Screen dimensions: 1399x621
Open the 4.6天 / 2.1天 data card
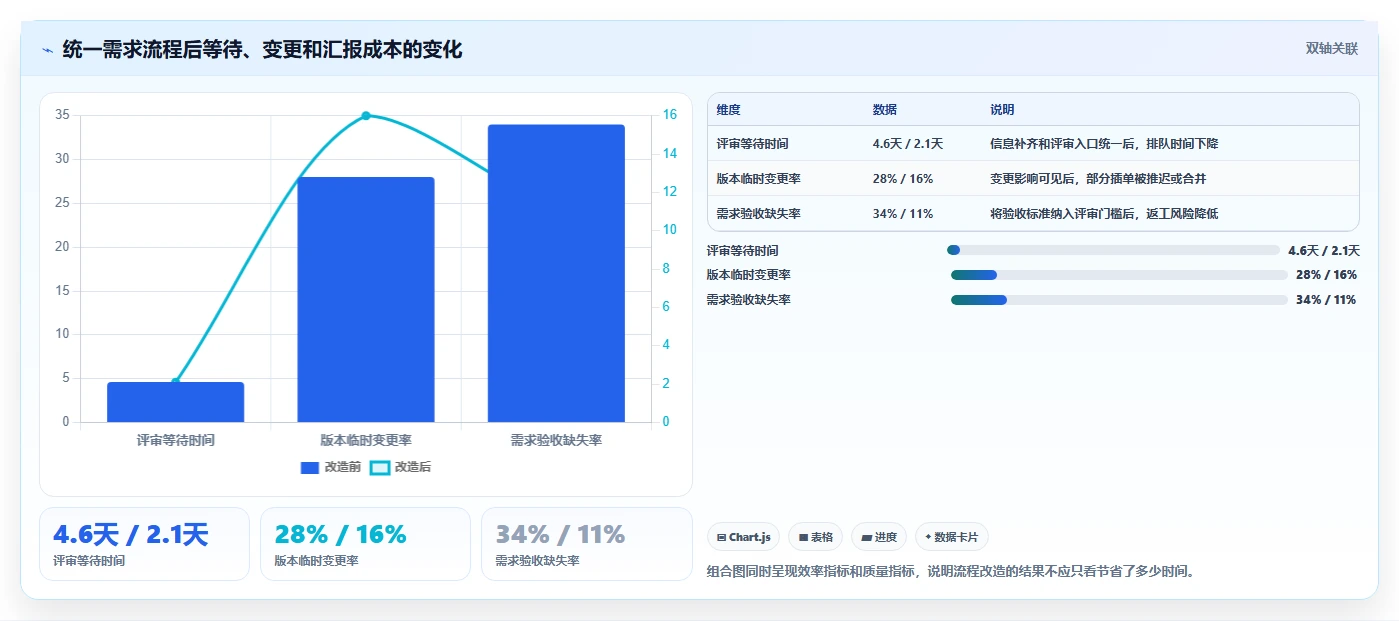(x=144, y=544)
